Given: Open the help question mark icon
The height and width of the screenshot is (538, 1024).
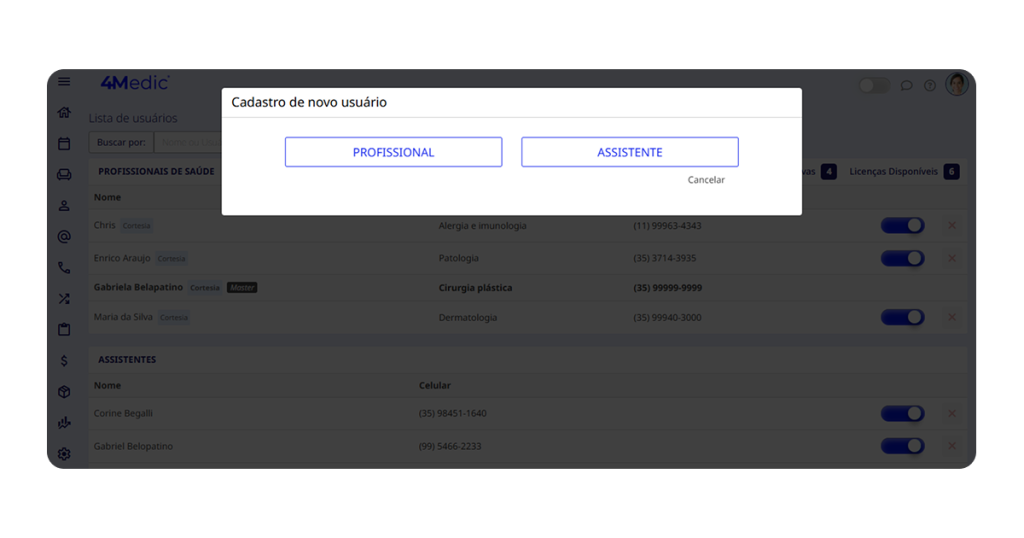Looking at the screenshot, I should click(x=929, y=85).
